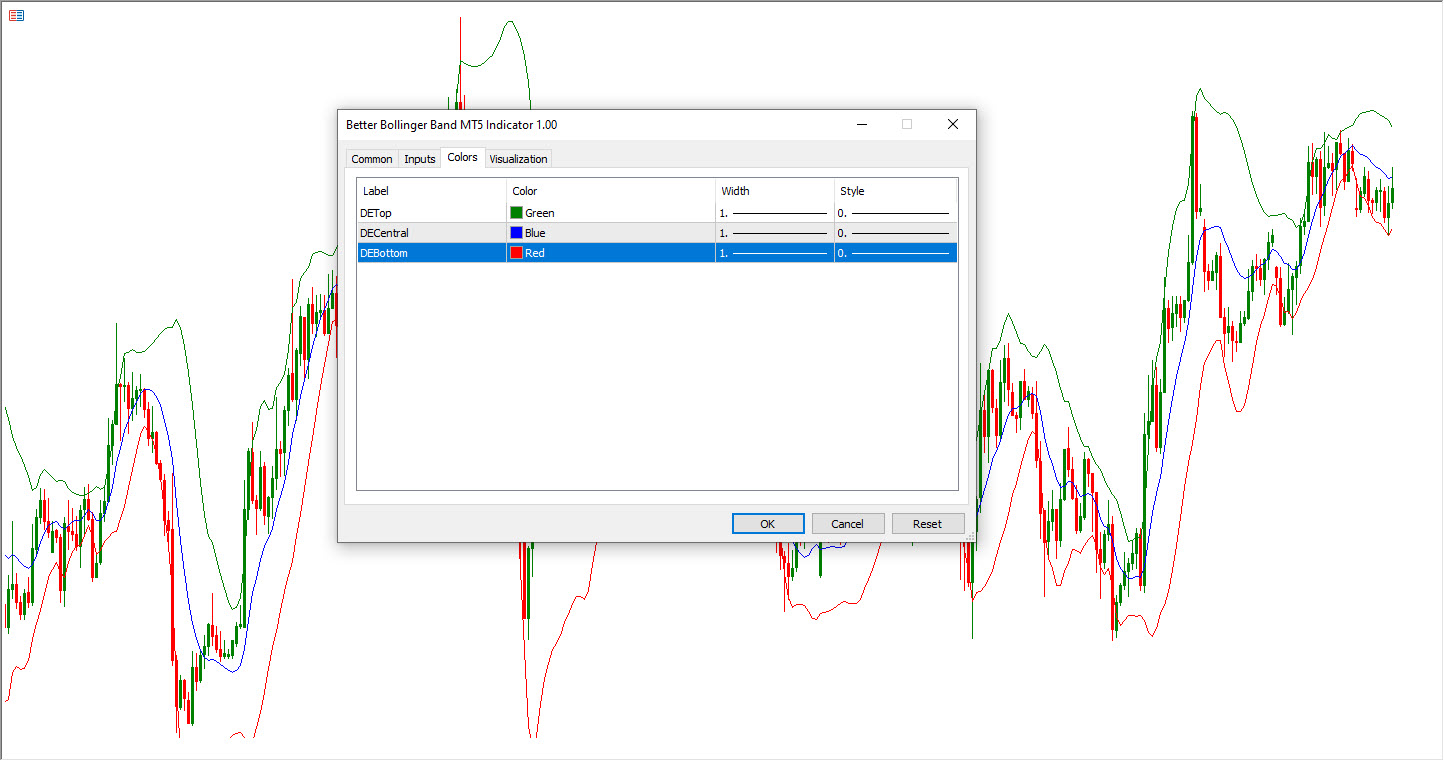Open the Style selector for DECentral
This screenshot has width=1444, height=761.
[x=895, y=233]
